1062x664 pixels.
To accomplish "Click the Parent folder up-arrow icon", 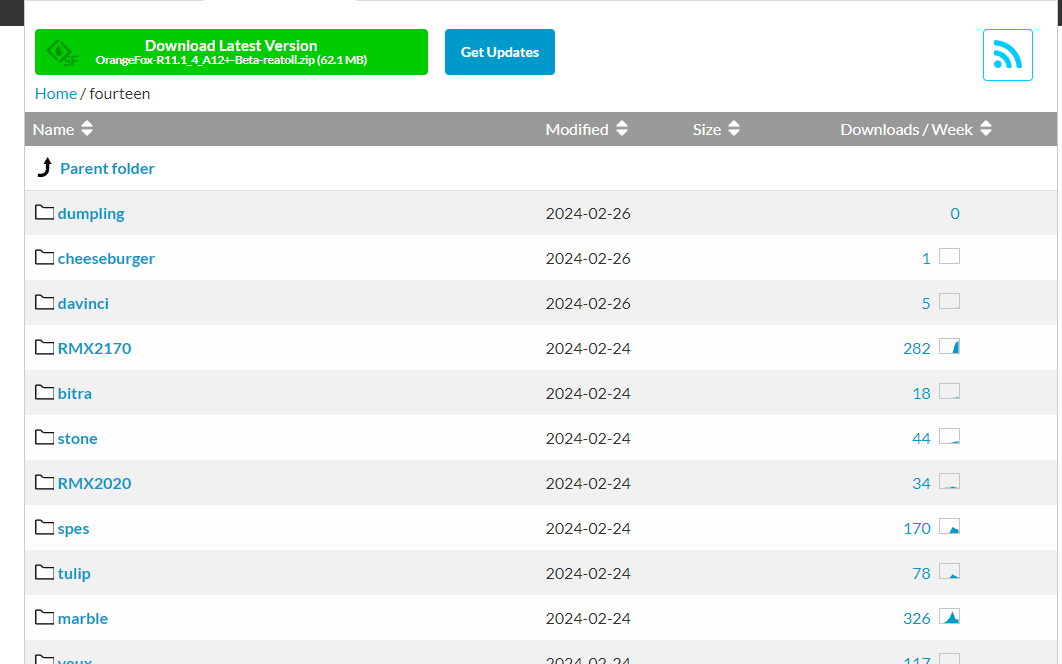I will coord(45,167).
